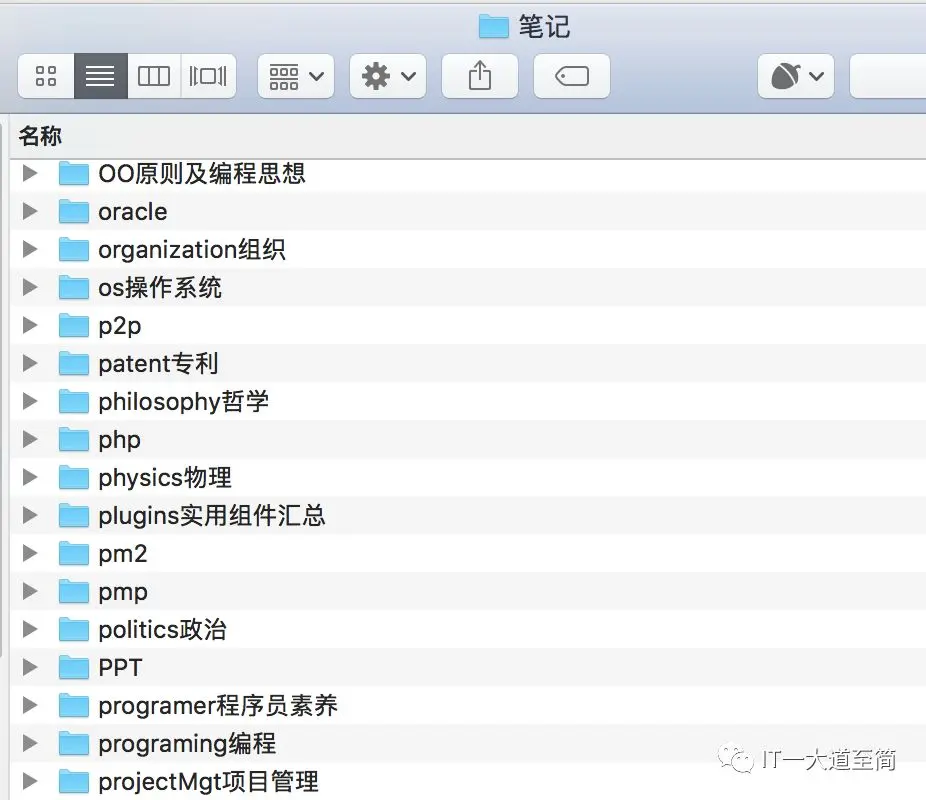Click the os操作系统 folder name
Image resolution: width=926 pixels, height=800 pixels.
[x=160, y=288]
